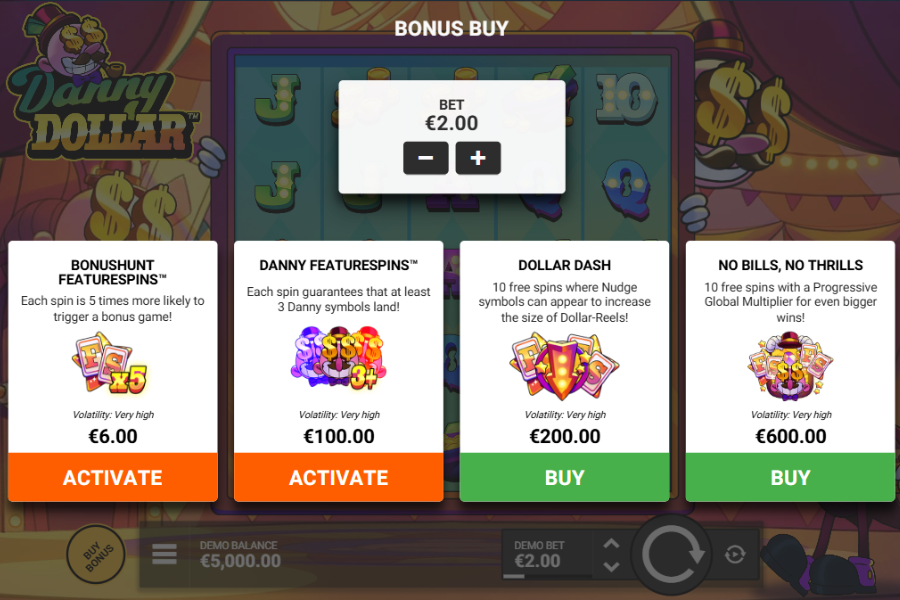Open the hamburger menu
The height and width of the screenshot is (600, 900).
(164, 555)
